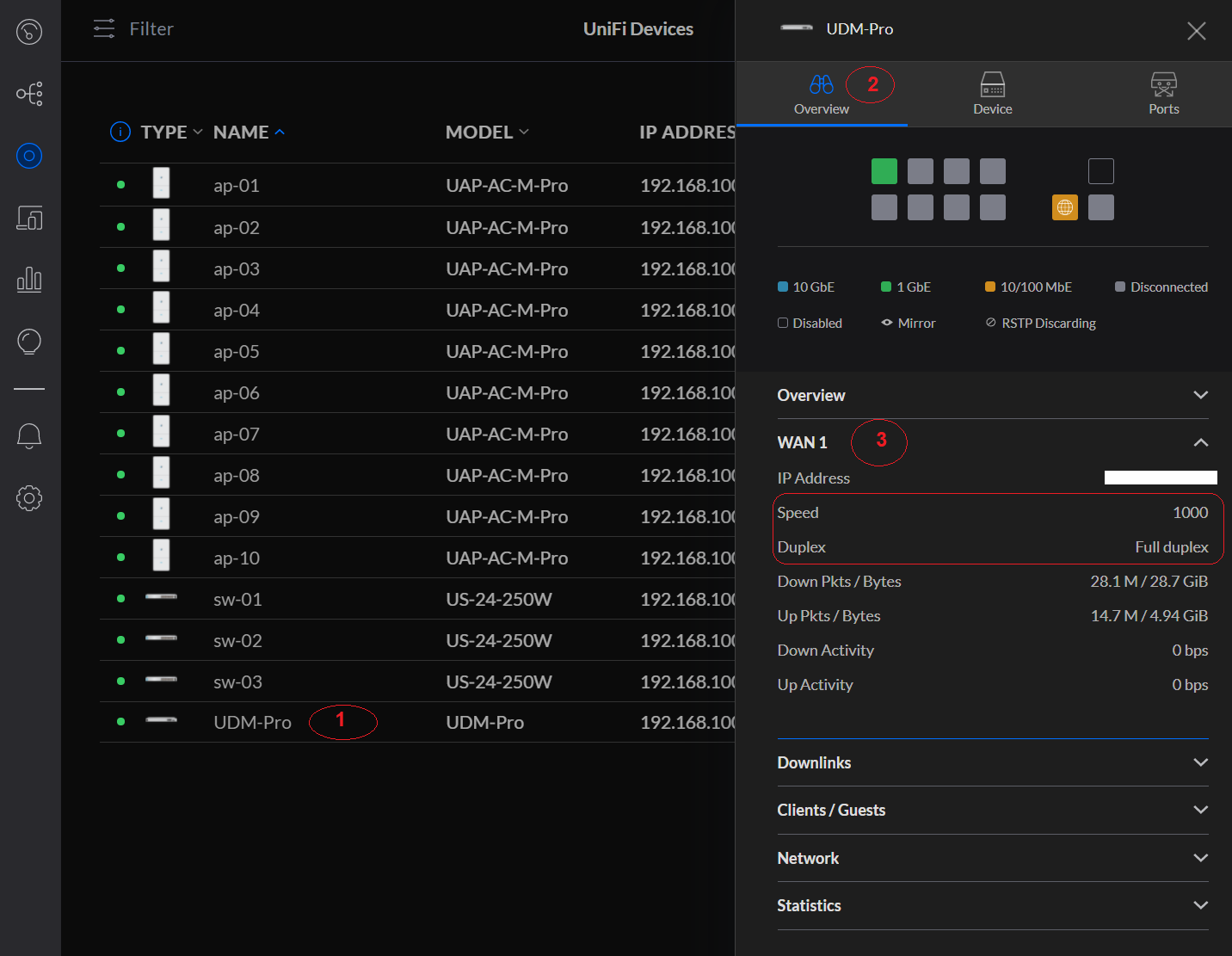Viewport: 1232px width, 956px height.
Task: Expand the Statistics section
Action: click(993, 905)
